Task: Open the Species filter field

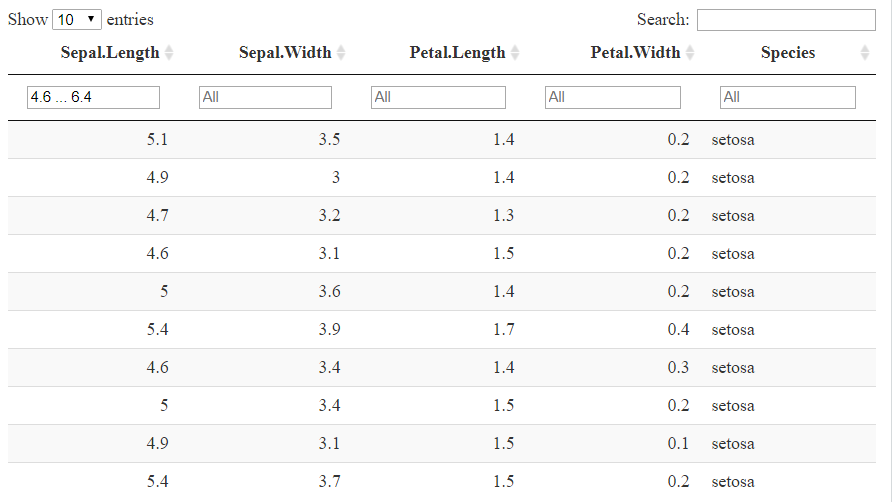Action: (x=787, y=97)
